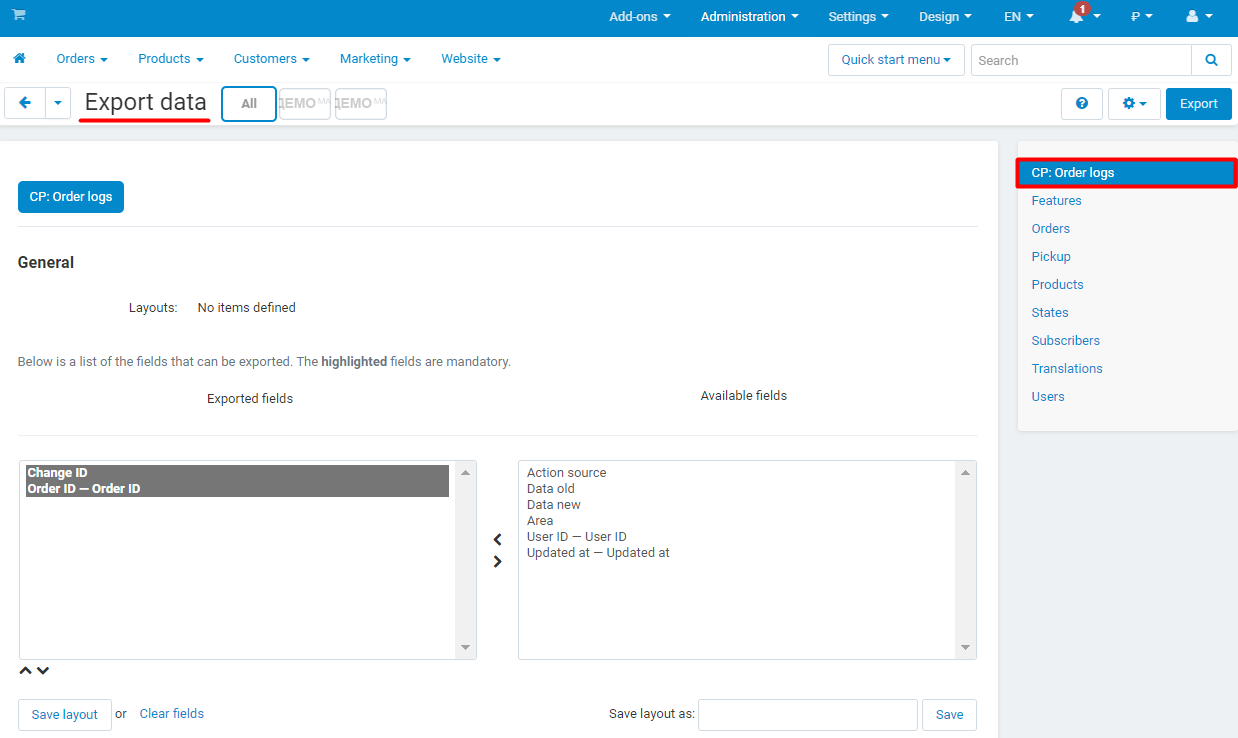Open the EN language selector
The image size is (1238, 738).
coord(1019,16)
